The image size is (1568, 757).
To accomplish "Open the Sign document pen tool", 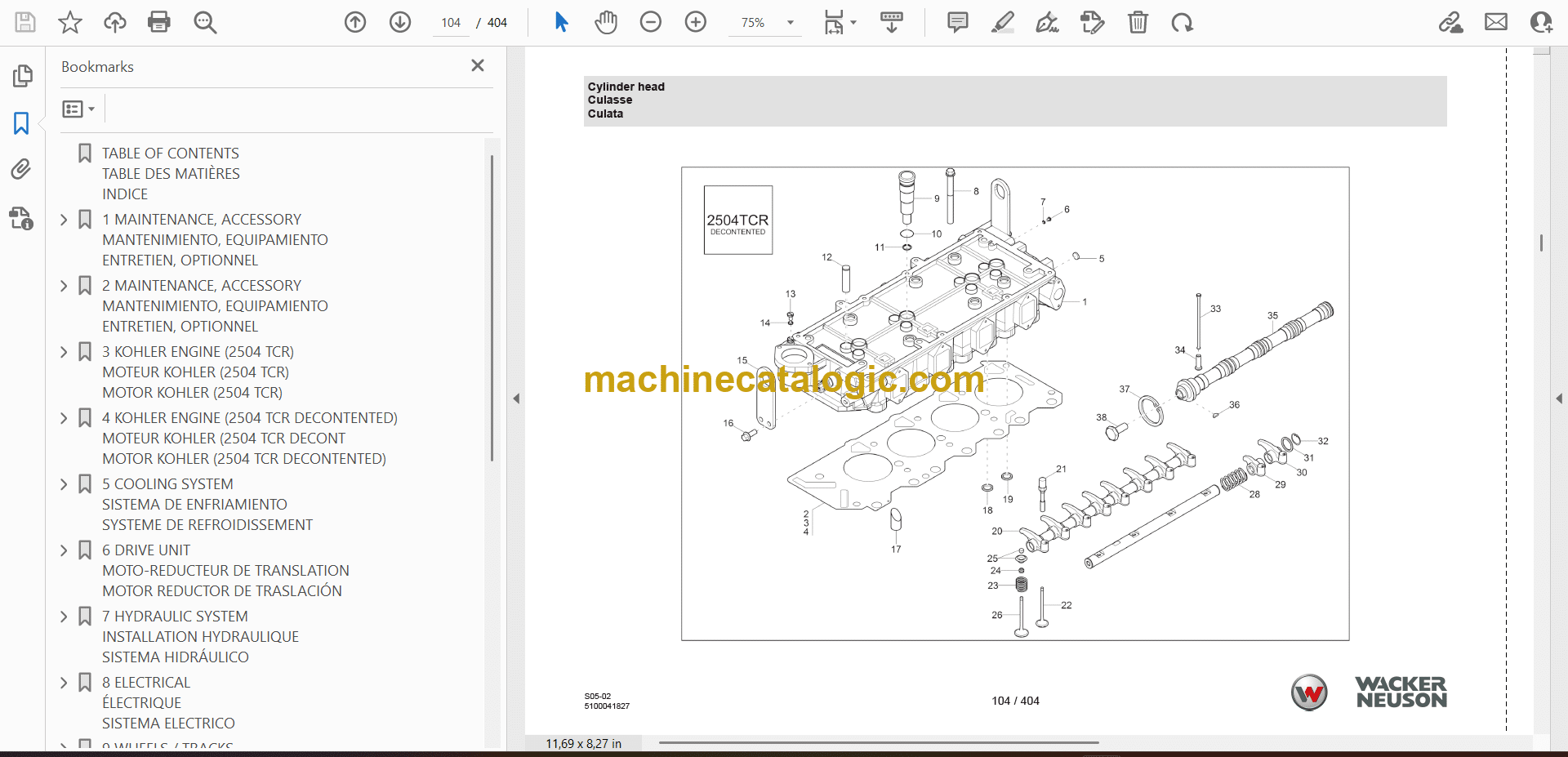I will tap(1048, 22).
